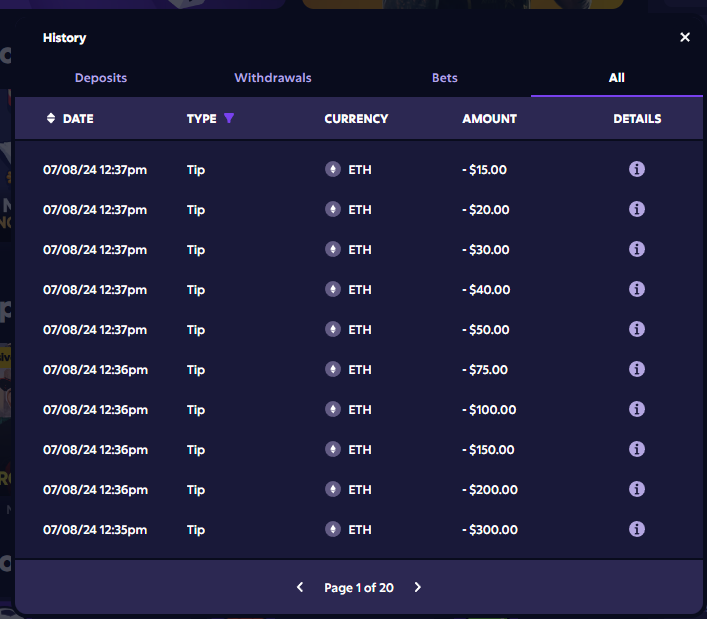Image resolution: width=707 pixels, height=619 pixels.
Task: Click 'Tip' type in the -$150.00 row
Action: pos(196,450)
